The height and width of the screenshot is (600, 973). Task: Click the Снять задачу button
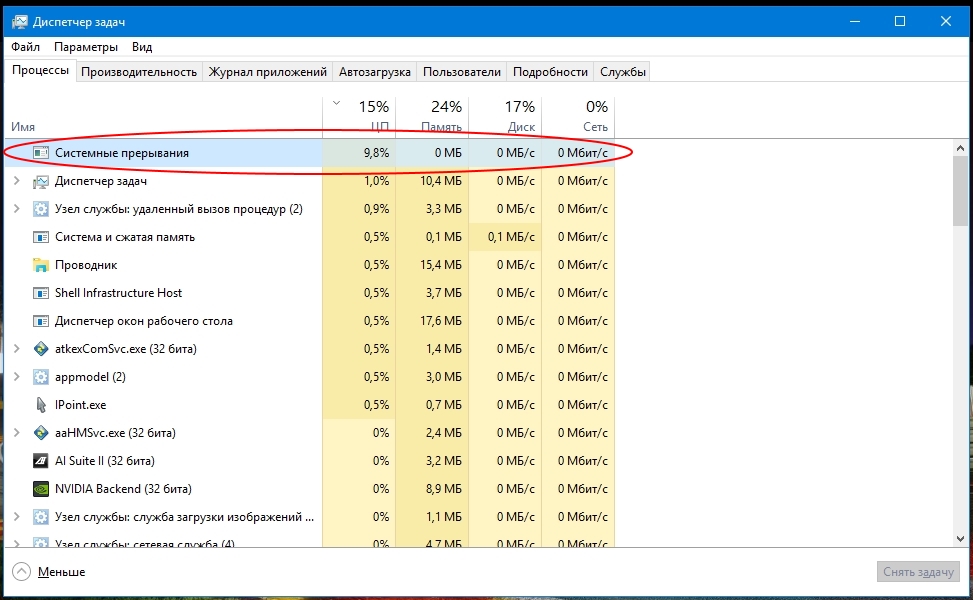point(920,572)
